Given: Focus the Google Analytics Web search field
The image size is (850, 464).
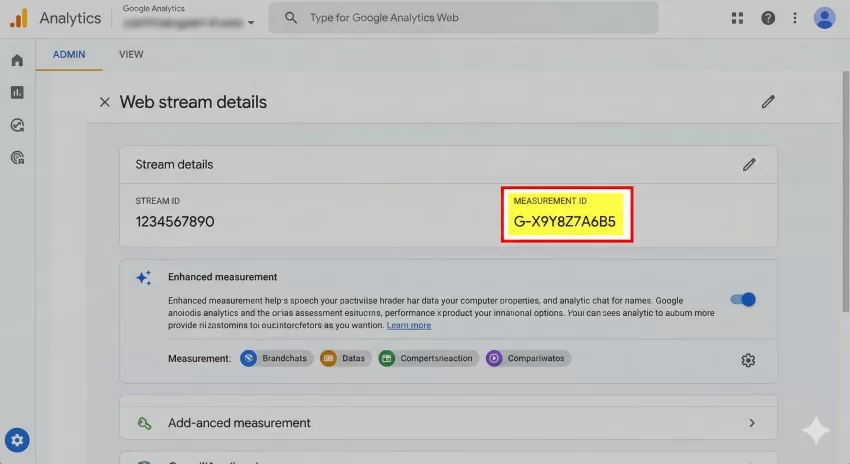Looking at the screenshot, I should pyautogui.click(x=463, y=18).
